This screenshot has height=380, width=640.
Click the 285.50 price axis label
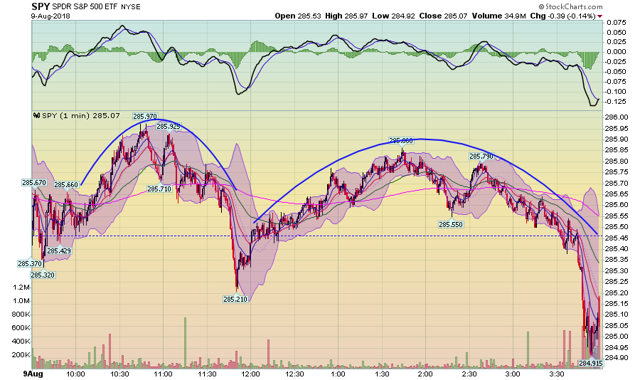click(x=617, y=227)
